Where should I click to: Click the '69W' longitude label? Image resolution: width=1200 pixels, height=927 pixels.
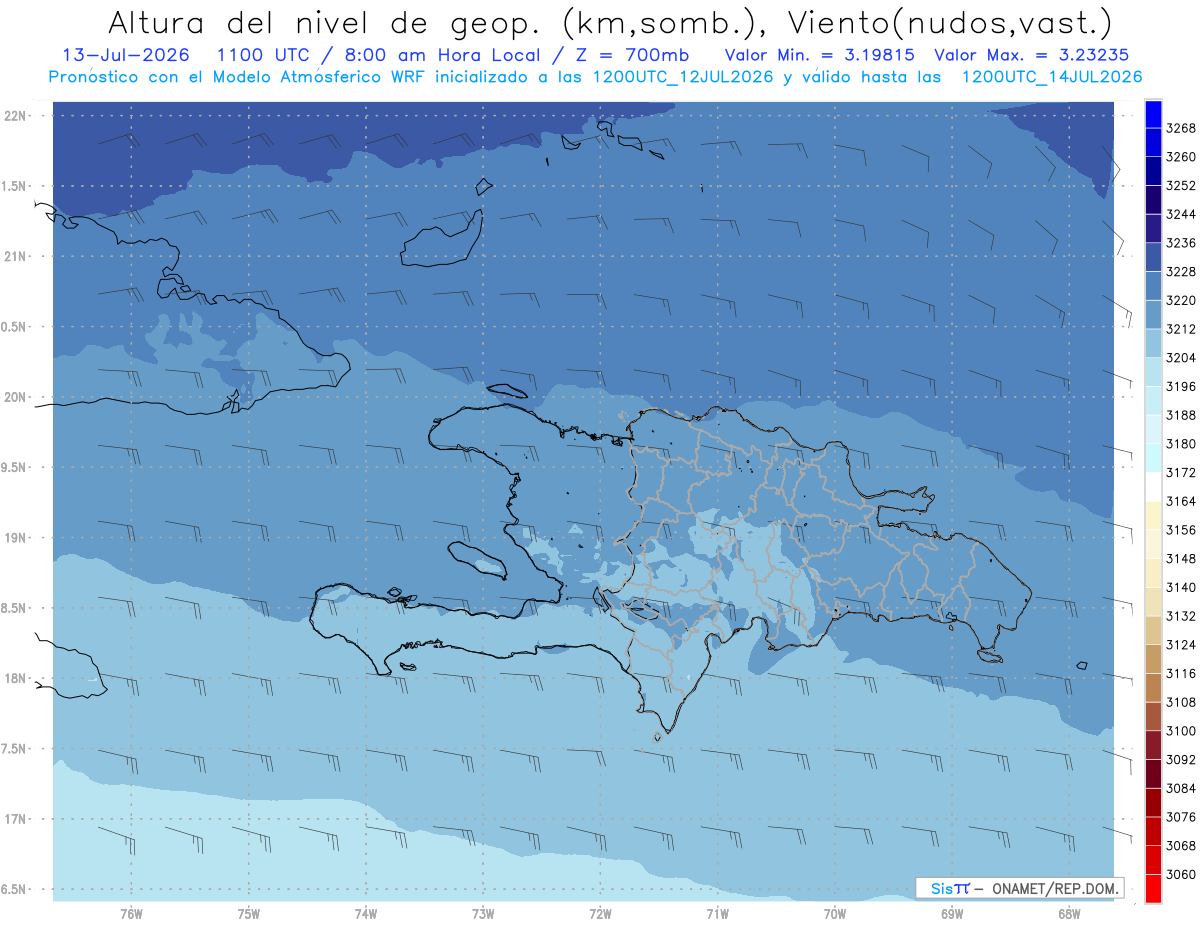point(952,913)
